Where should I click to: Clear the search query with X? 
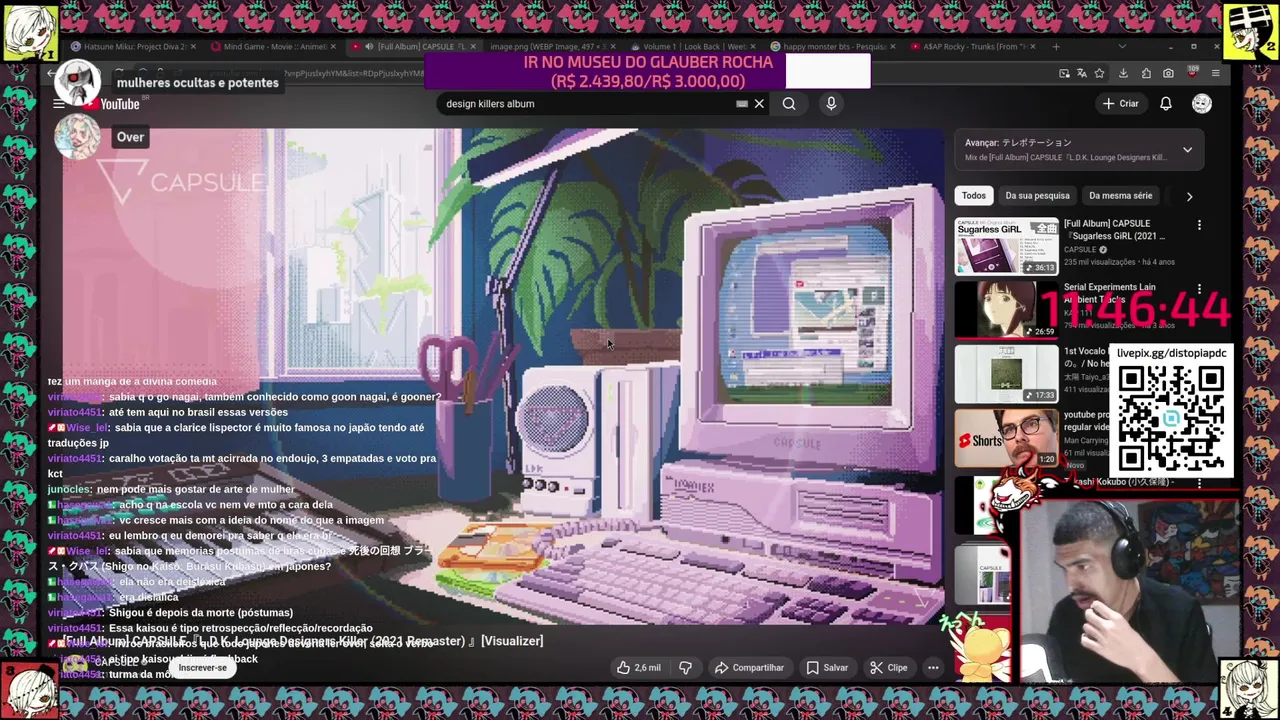tap(759, 104)
